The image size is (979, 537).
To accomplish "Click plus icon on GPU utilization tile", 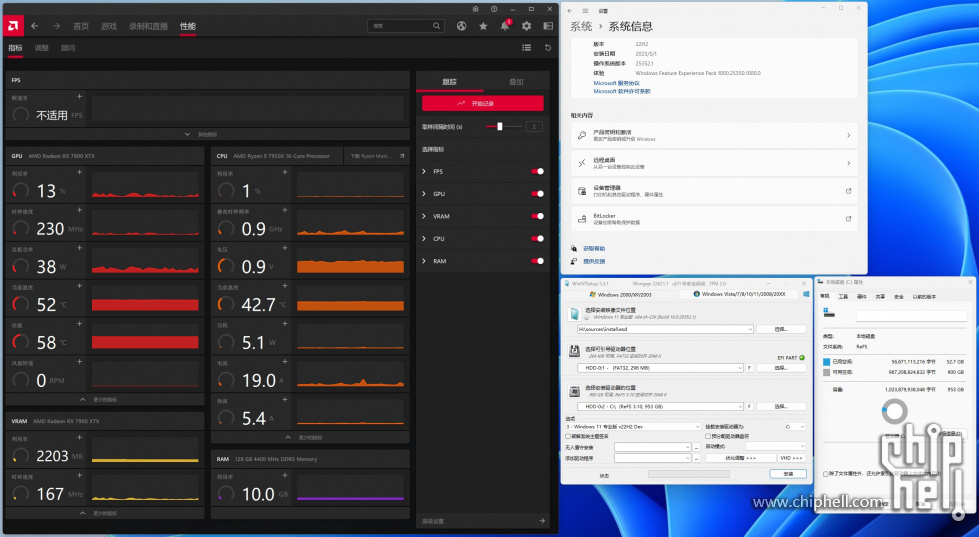I will [x=79, y=172].
